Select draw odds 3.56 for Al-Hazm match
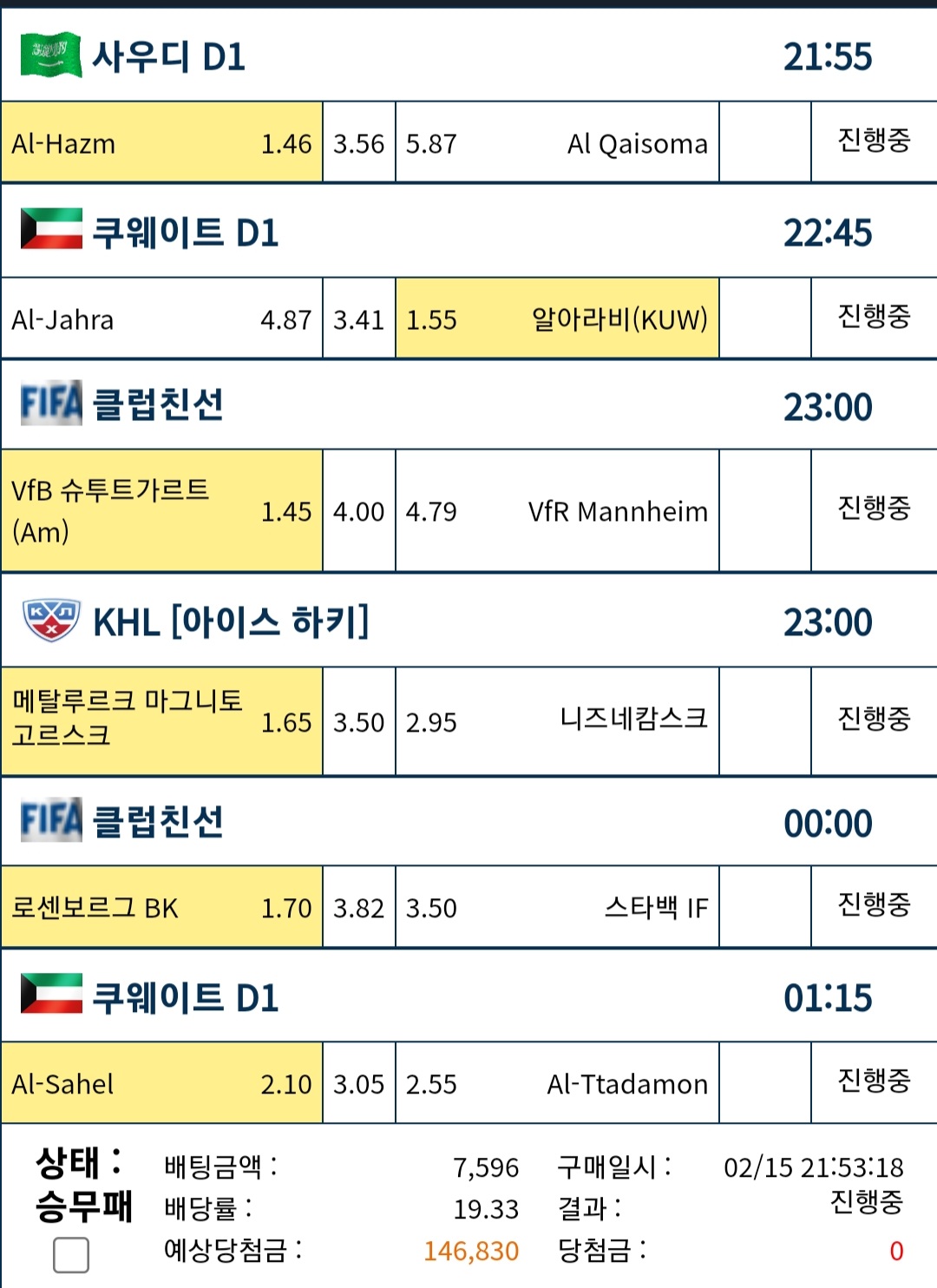The height and width of the screenshot is (1288, 937). click(x=359, y=142)
